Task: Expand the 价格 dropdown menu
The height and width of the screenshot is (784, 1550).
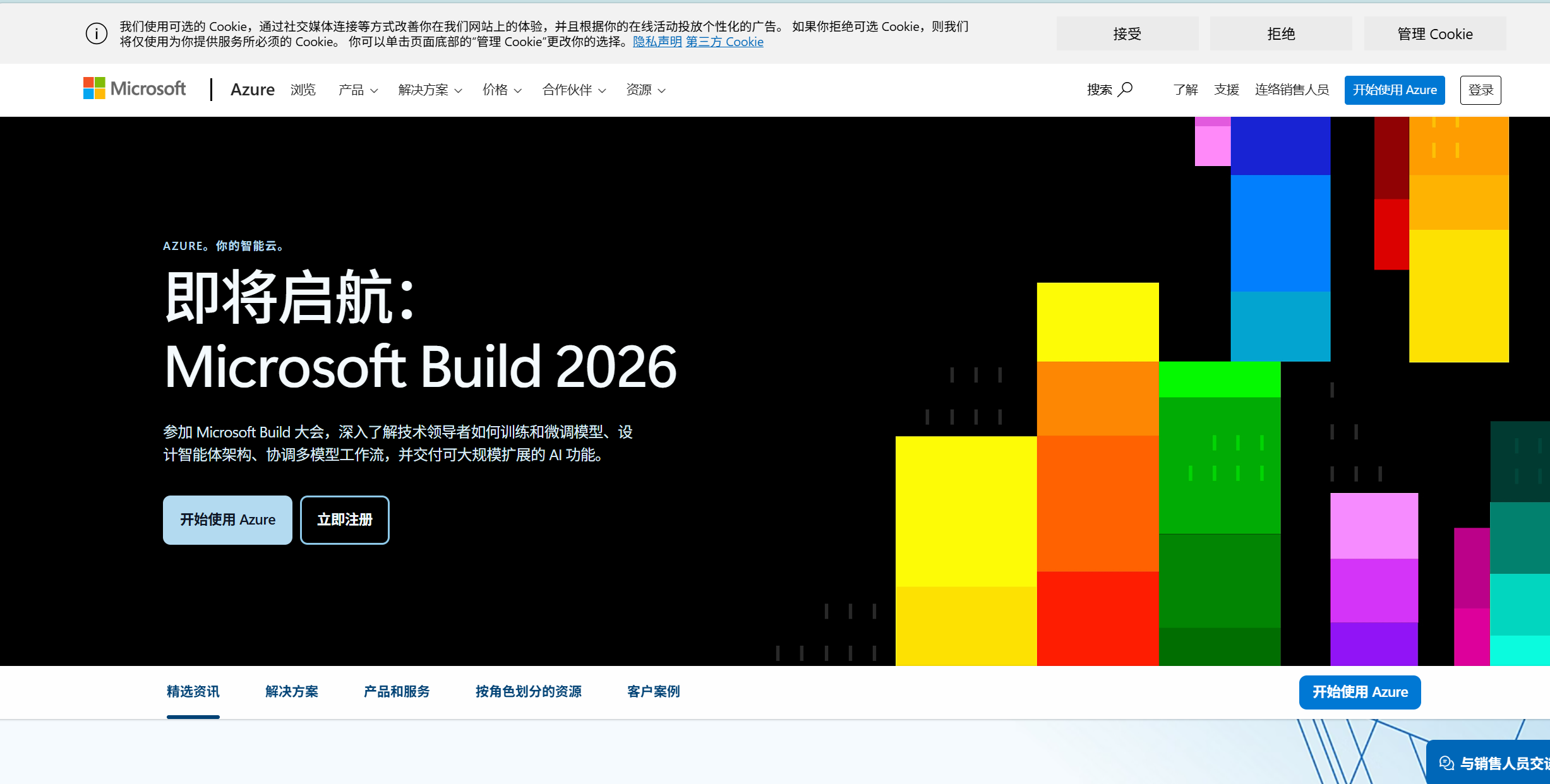Action: [502, 90]
